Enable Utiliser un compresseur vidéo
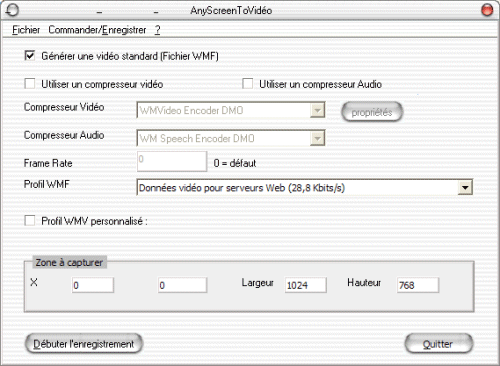This screenshot has height=366, width=500. (30, 84)
